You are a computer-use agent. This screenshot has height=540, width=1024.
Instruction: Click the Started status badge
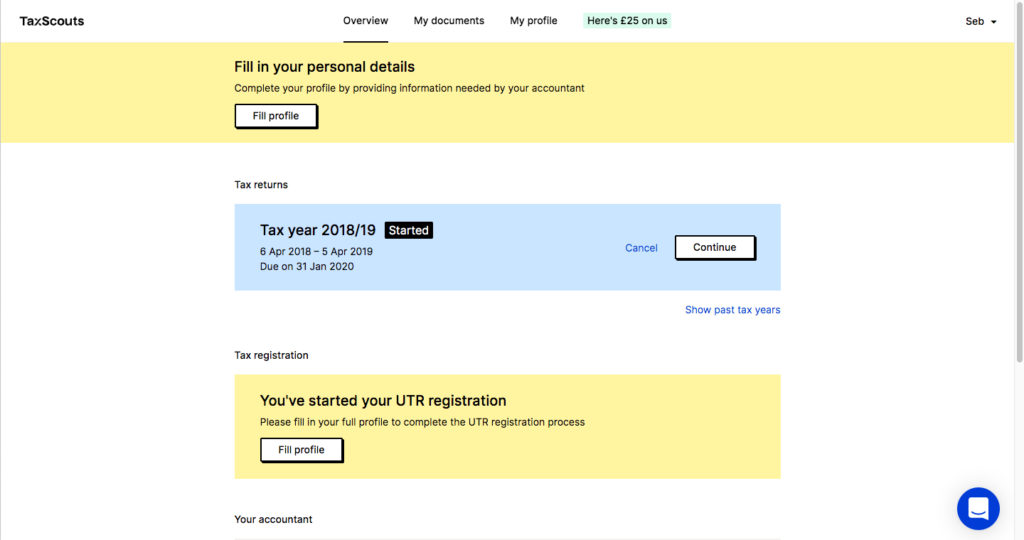[409, 230]
